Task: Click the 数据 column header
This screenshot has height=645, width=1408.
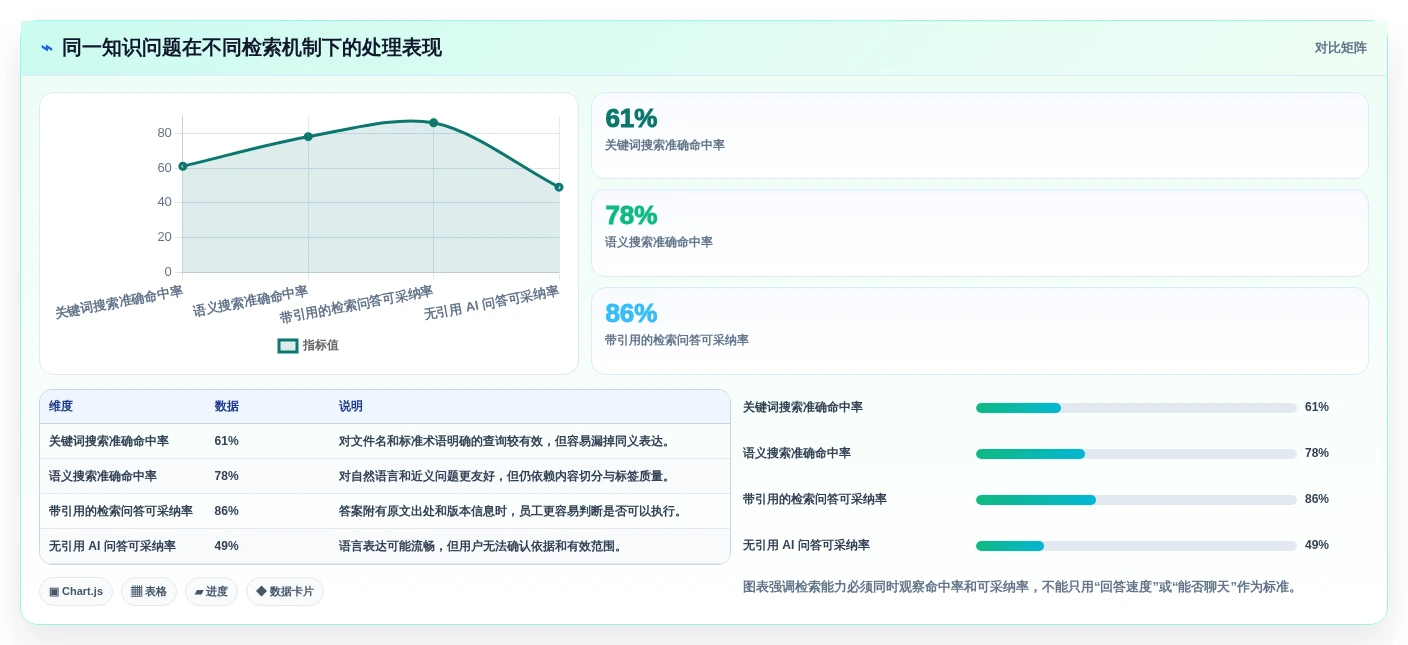Action: click(x=226, y=406)
